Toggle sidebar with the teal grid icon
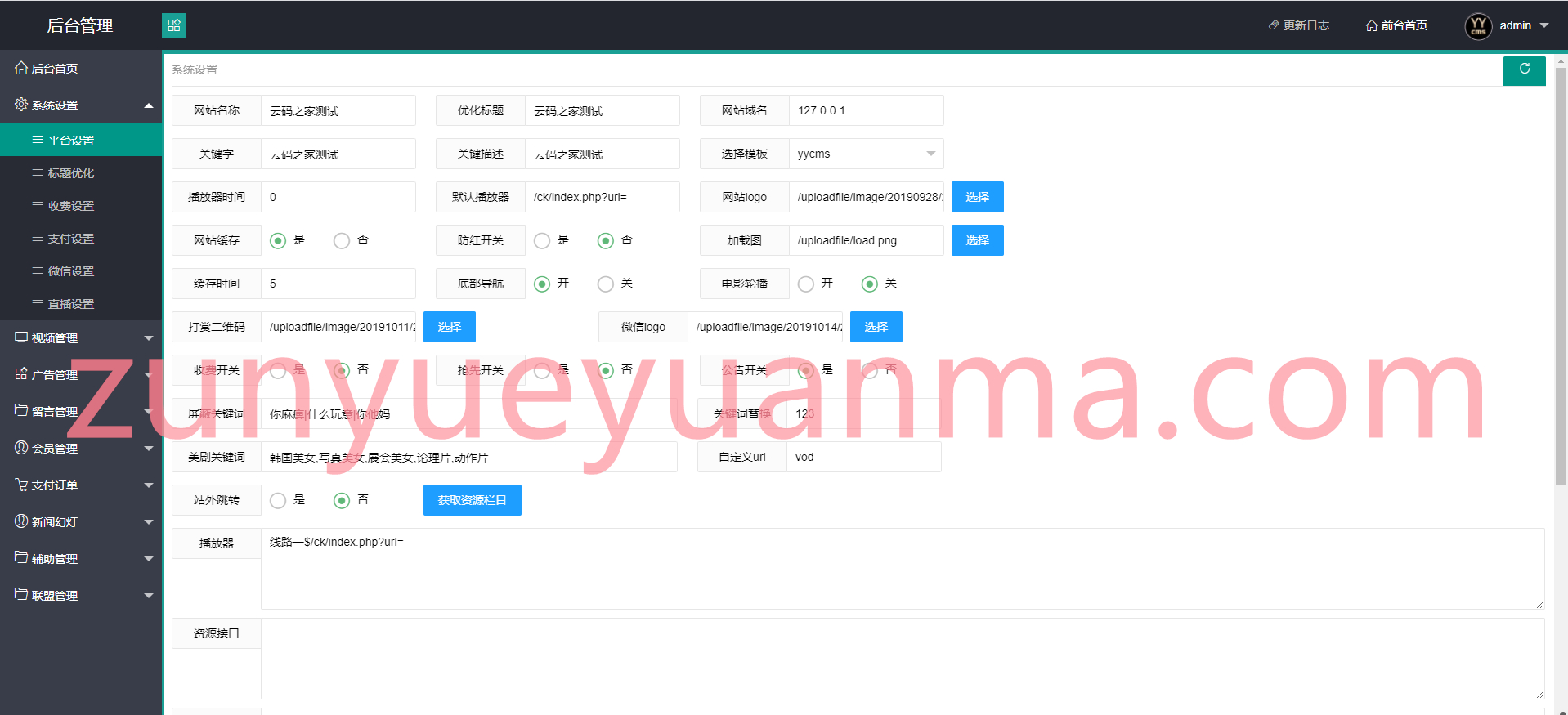This screenshot has width=1568, height=715. 174,25
